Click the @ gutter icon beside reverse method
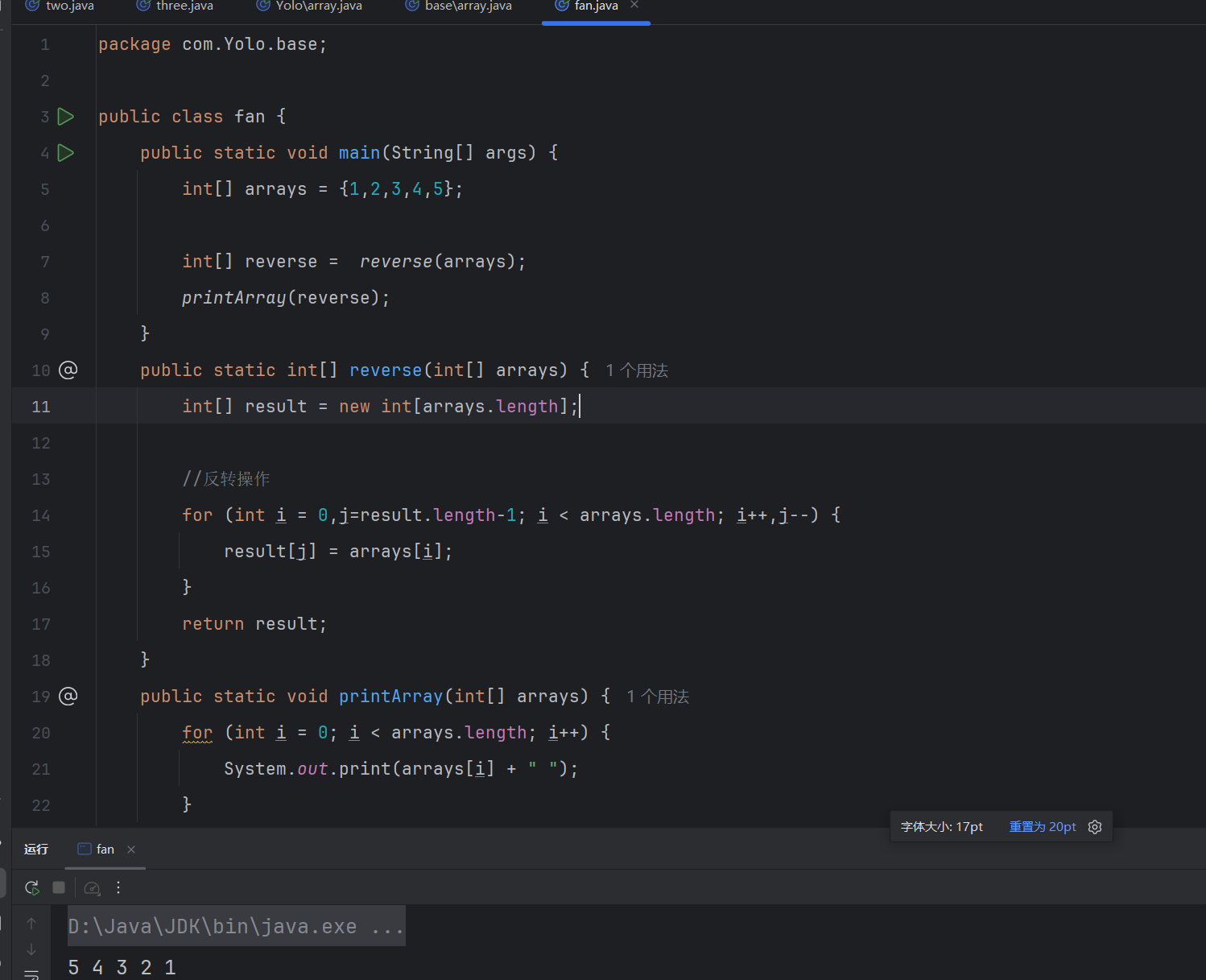Viewport: 1206px width, 980px height. (68, 370)
